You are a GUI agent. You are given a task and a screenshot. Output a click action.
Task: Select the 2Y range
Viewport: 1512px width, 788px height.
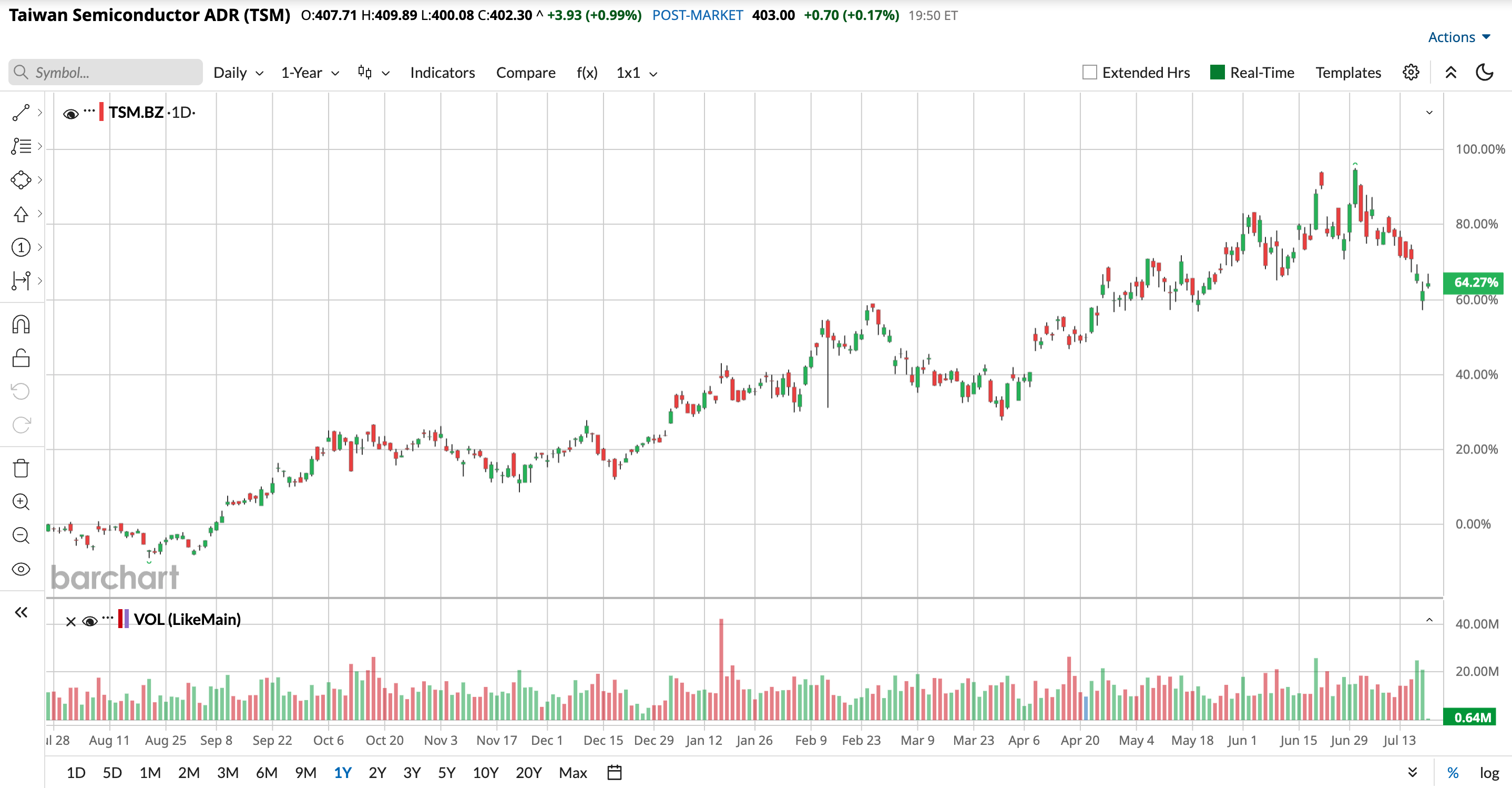pos(377,772)
